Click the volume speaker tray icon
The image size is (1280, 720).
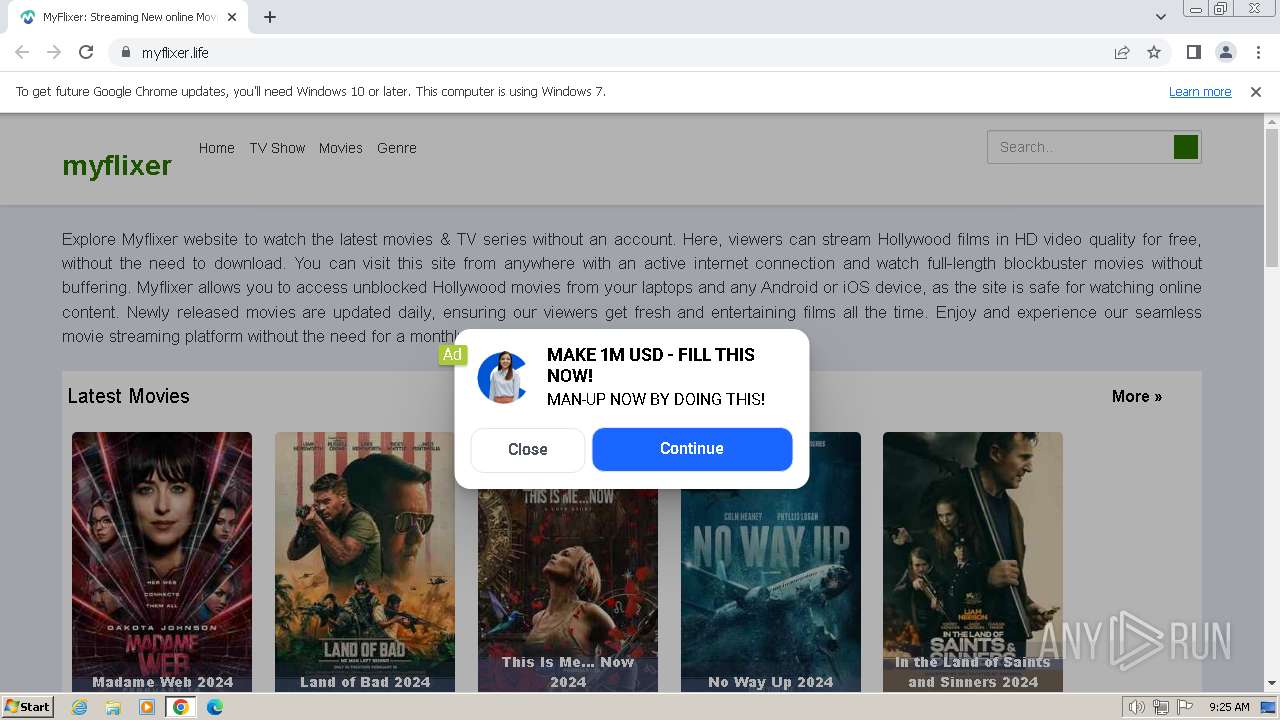[x=1136, y=707]
